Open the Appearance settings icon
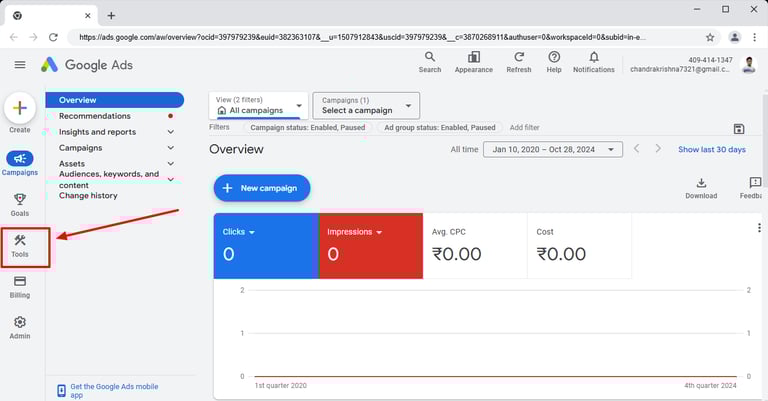Image resolution: width=768 pixels, height=401 pixels. (x=474, y=62)
